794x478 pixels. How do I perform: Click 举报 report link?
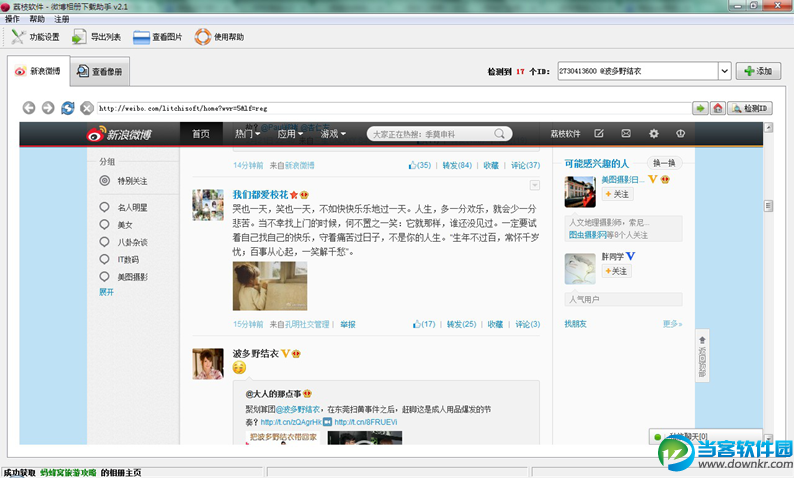click(x=348, y=324)
